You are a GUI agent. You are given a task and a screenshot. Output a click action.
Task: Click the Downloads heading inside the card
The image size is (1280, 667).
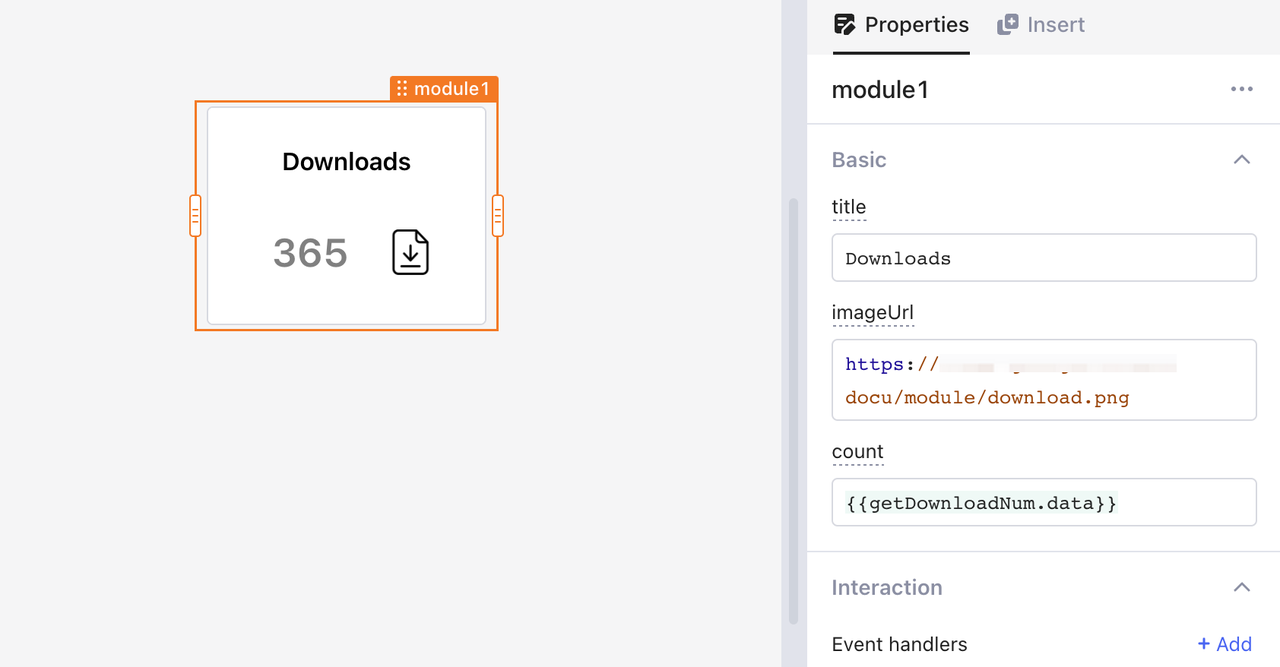click(346, 162)
